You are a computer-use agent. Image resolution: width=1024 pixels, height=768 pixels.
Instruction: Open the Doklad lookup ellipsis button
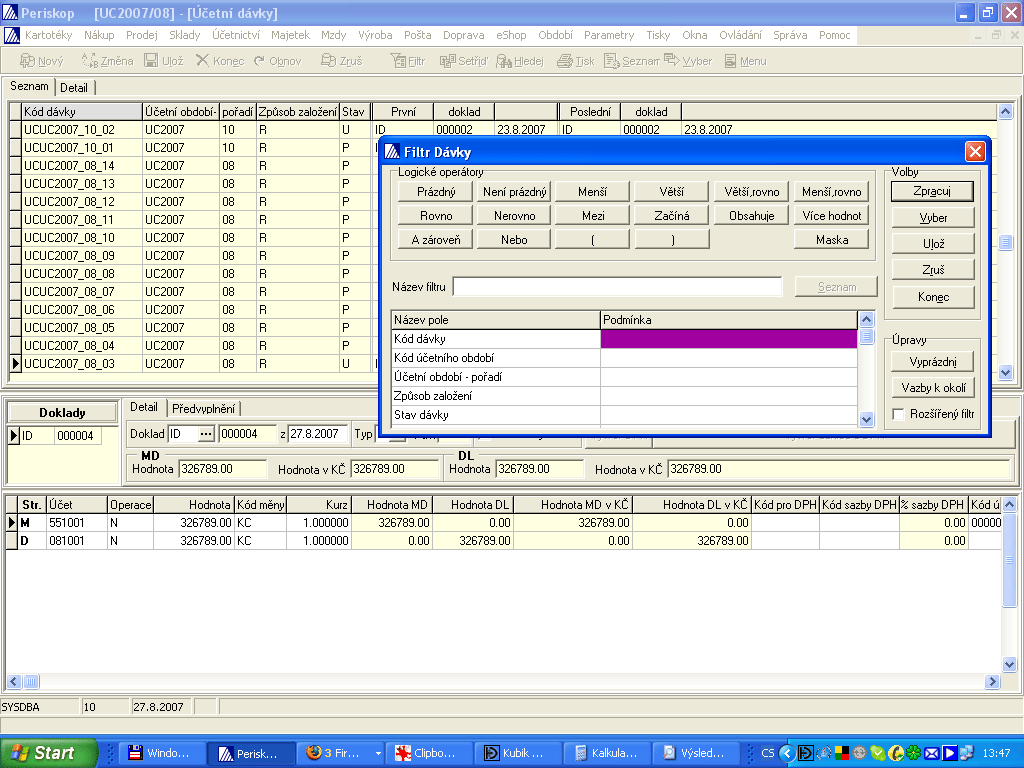pyautogui.click(x=206, y=434)
